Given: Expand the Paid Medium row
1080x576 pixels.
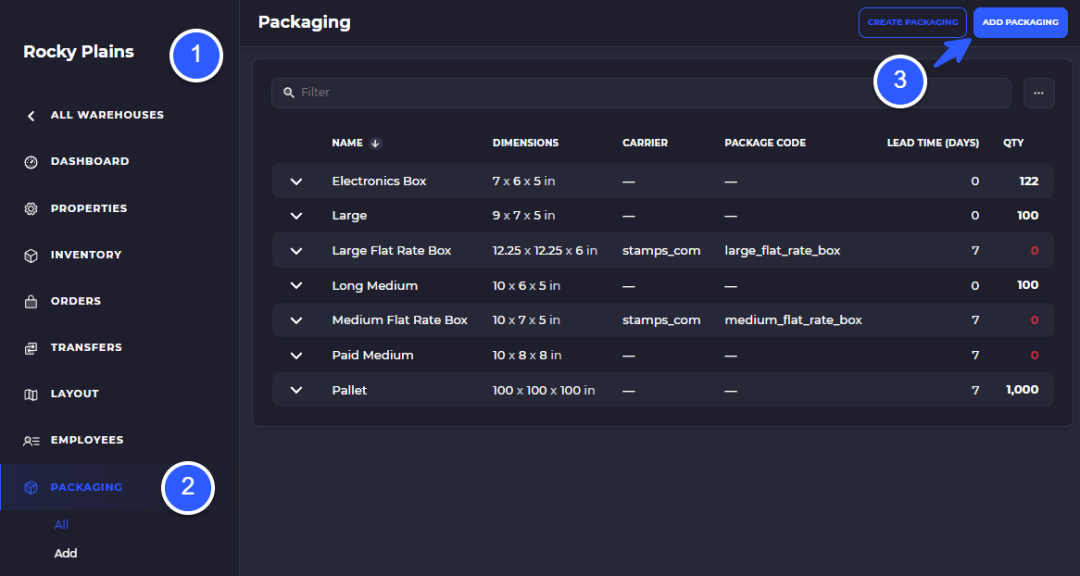Looking at the screenshot, I should [296, 356].
